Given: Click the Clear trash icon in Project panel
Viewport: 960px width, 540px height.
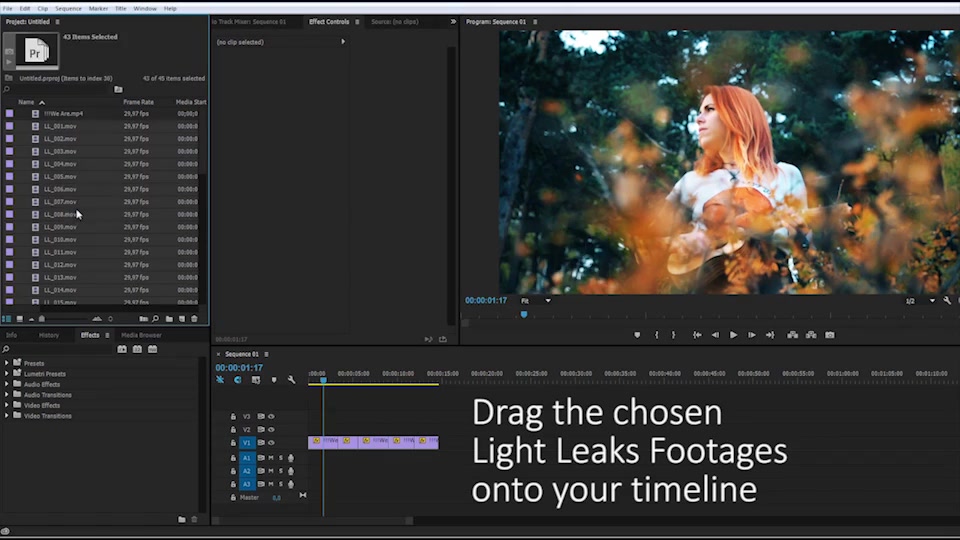Looking at the screenshot, I should tap(194, 319).
